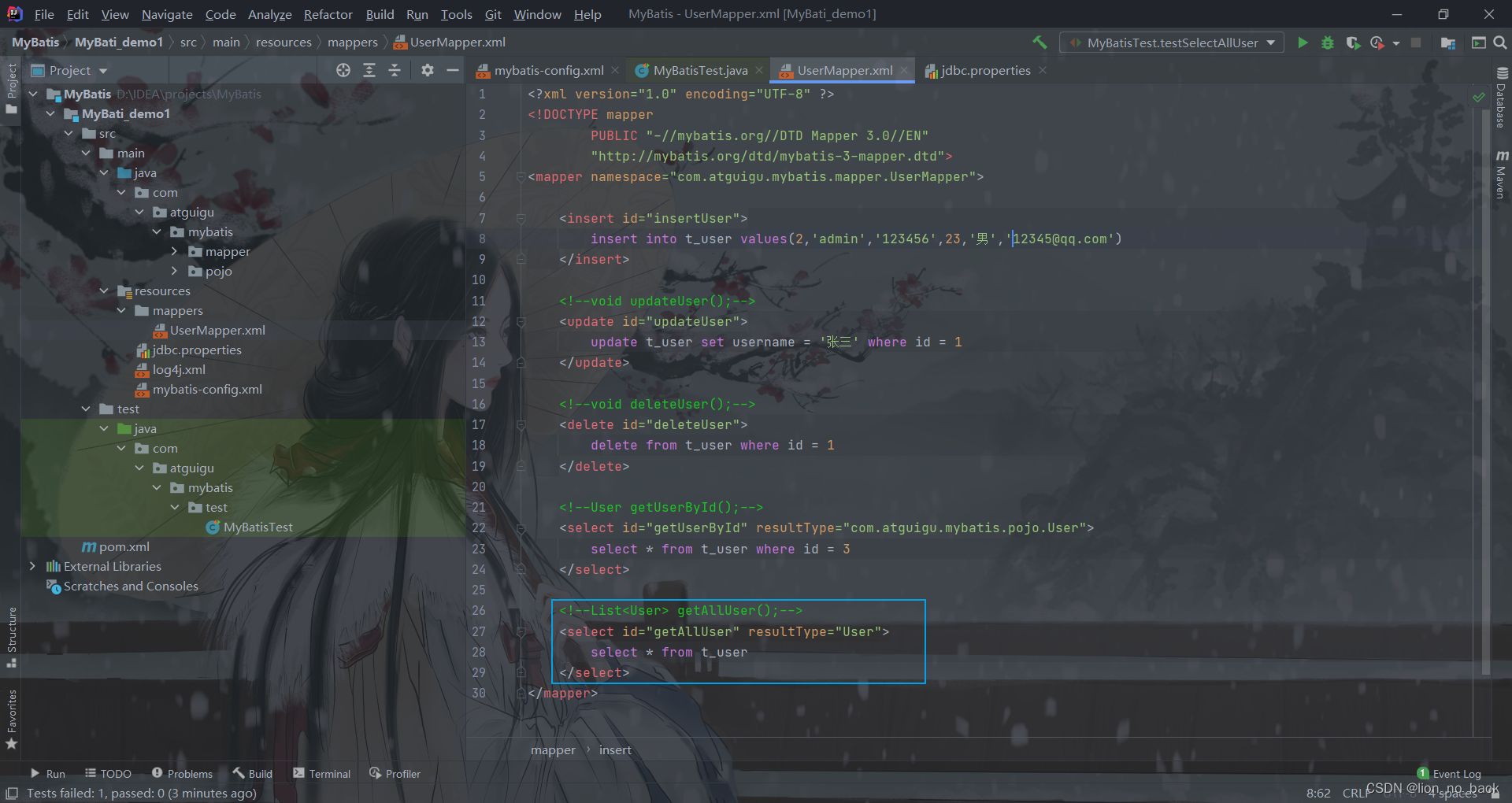Expand the mapper package
This screenshot has width=1512, height=803.
tap(174, 251)
